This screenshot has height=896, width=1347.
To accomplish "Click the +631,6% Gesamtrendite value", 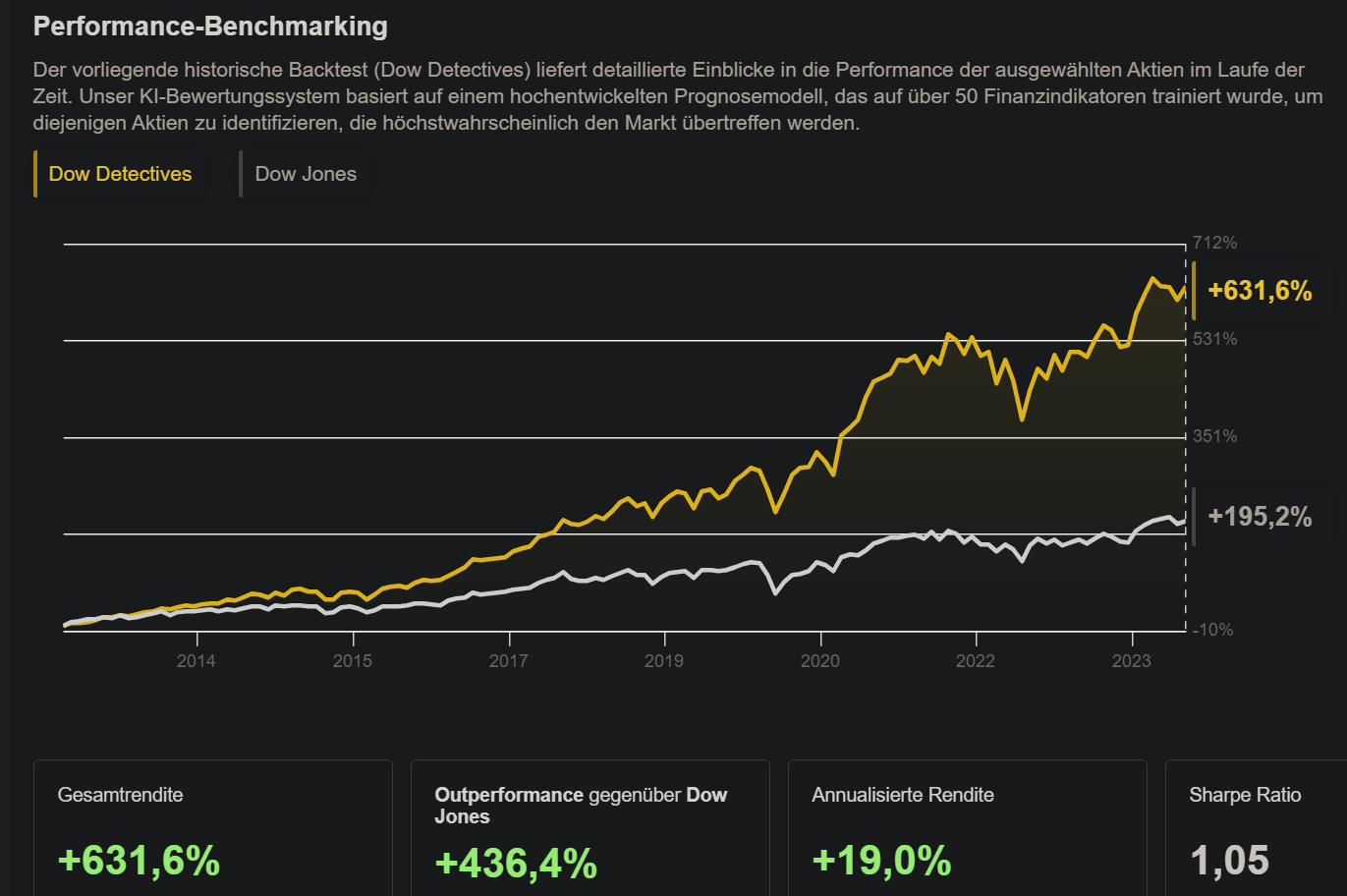I will point(139,861).
